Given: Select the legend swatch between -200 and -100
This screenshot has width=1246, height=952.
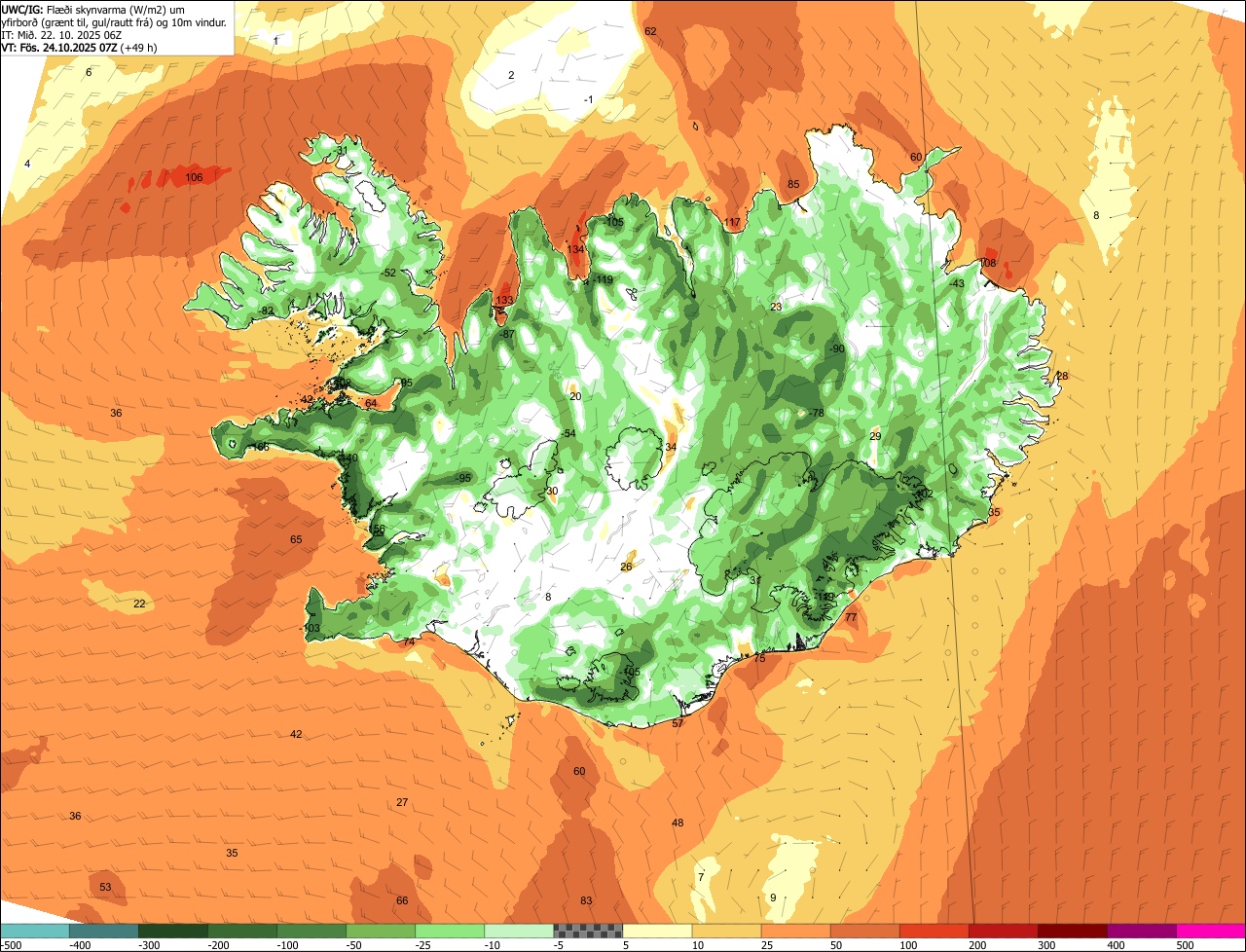Looking at the screenshot, I should (x=242, y=931).
